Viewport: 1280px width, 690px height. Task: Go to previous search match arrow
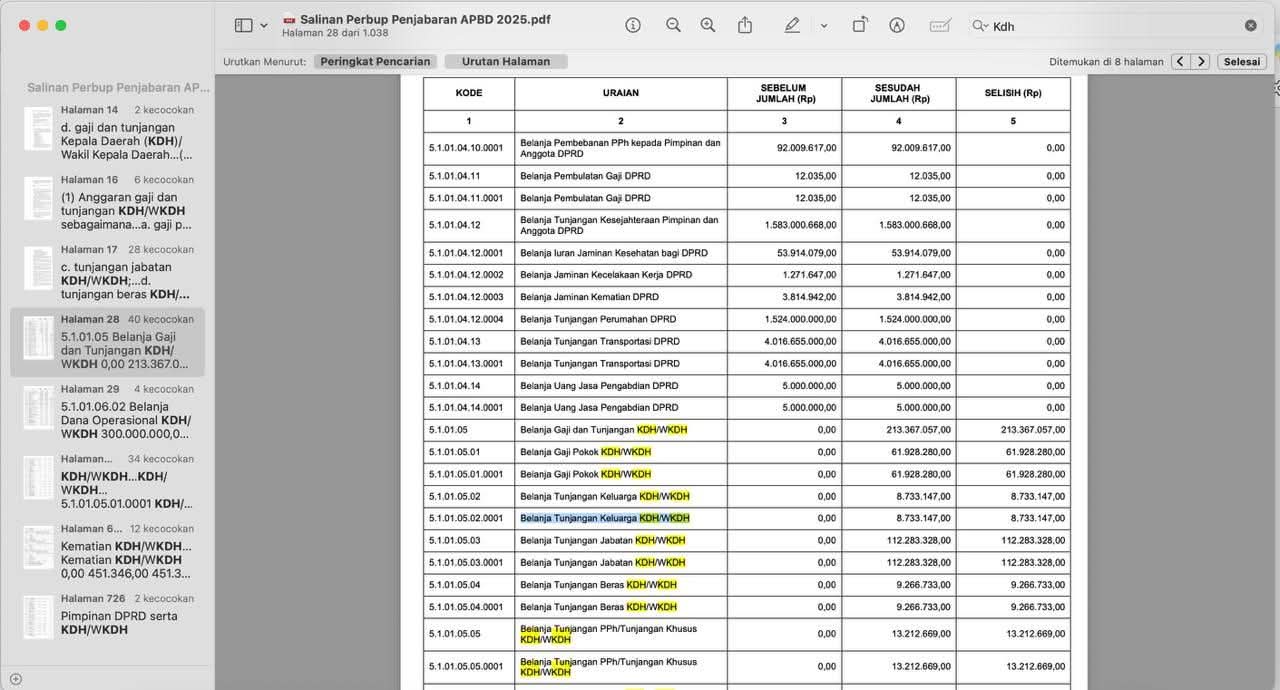pyautogui.click(x=1180, y=61)
